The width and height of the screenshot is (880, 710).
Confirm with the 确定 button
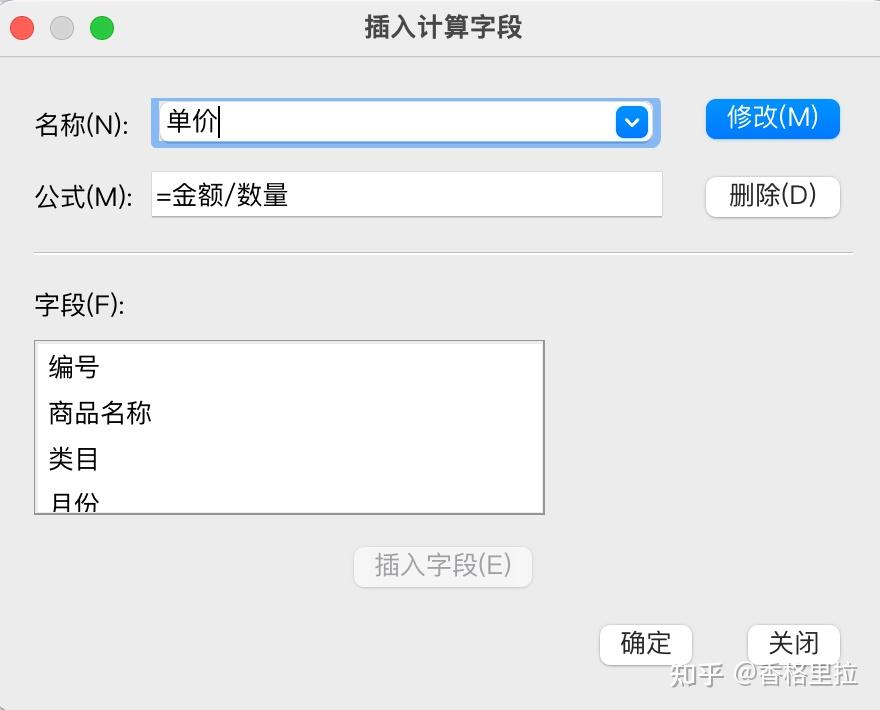coord(646,644)
